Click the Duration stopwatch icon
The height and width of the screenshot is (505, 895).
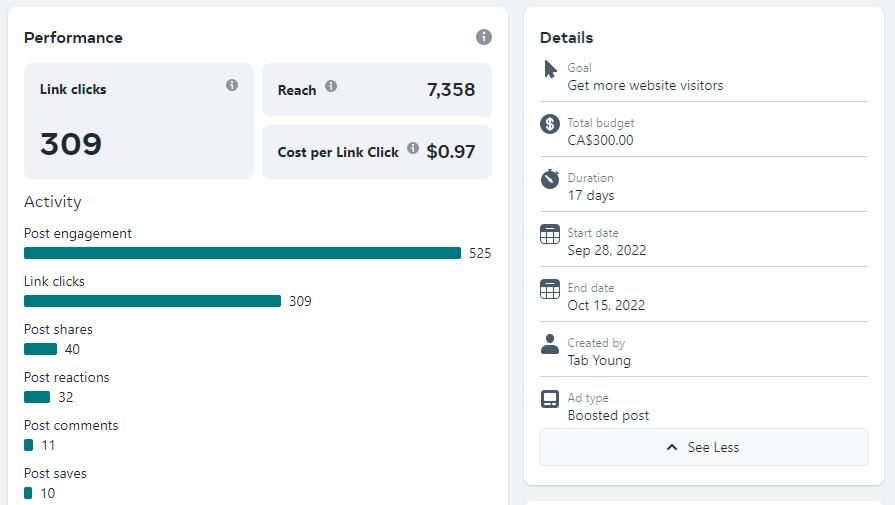click(550, 179)
